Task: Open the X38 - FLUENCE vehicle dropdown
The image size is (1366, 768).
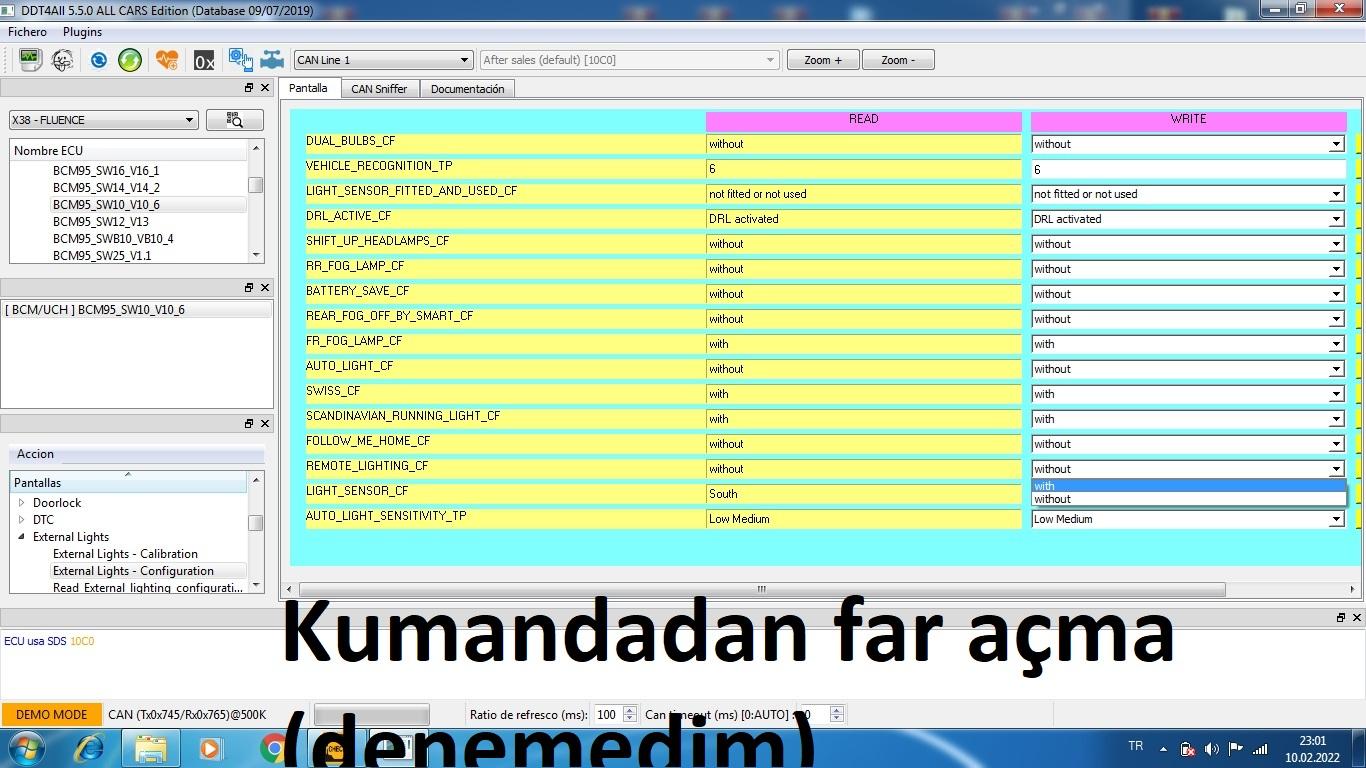Action: tap(103, 120)
